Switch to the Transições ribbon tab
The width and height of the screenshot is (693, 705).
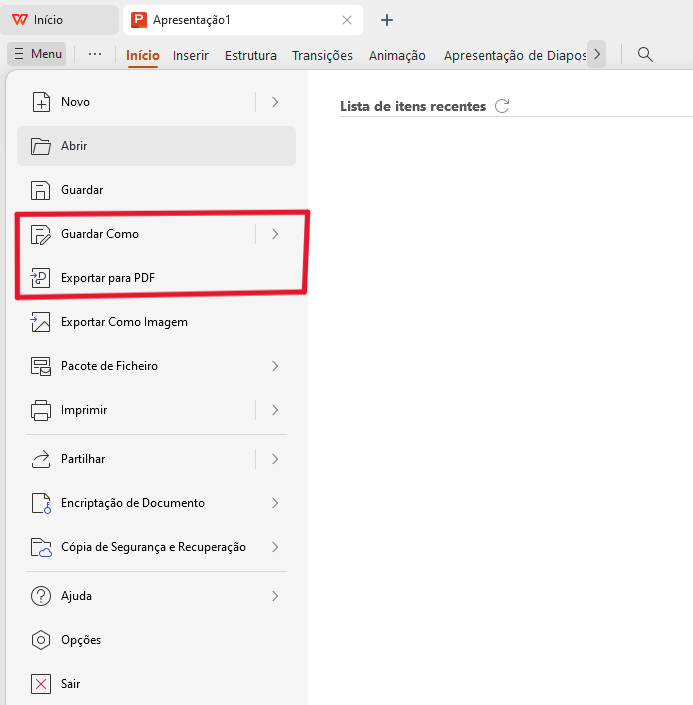click(x=322, y=55)
